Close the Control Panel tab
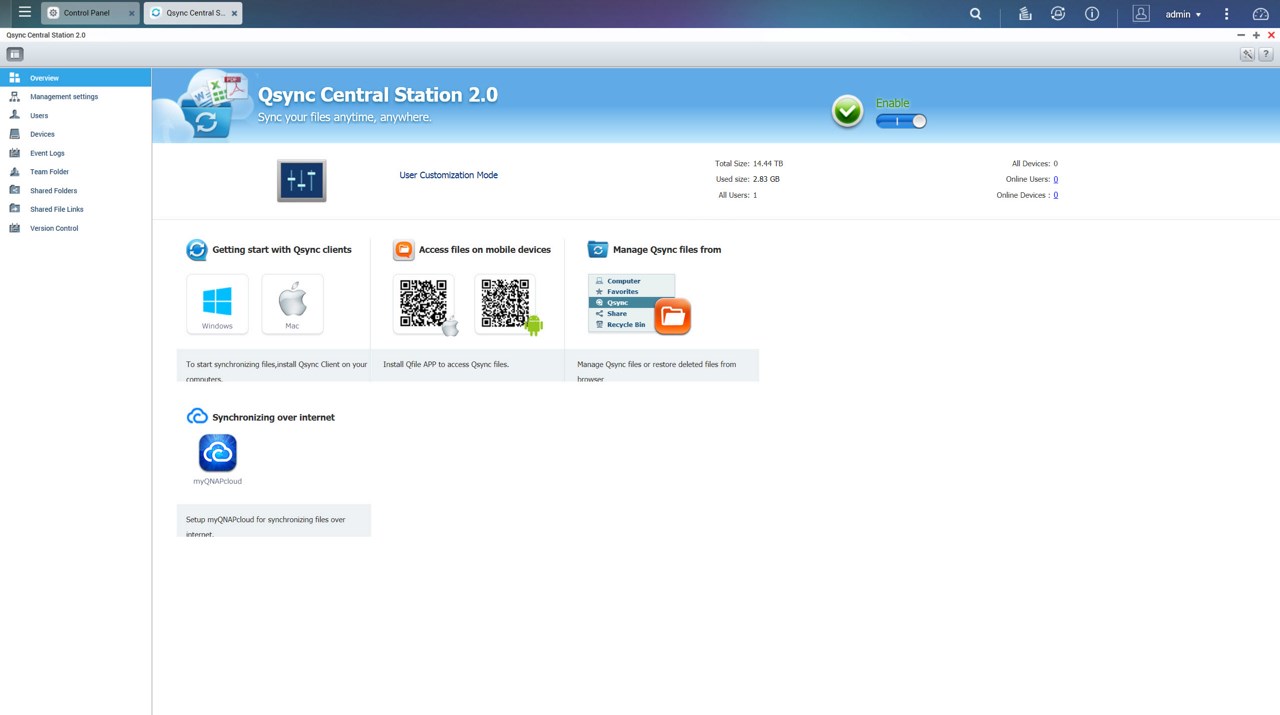This screenshot has height=715, width=1280. coord(132,14)
